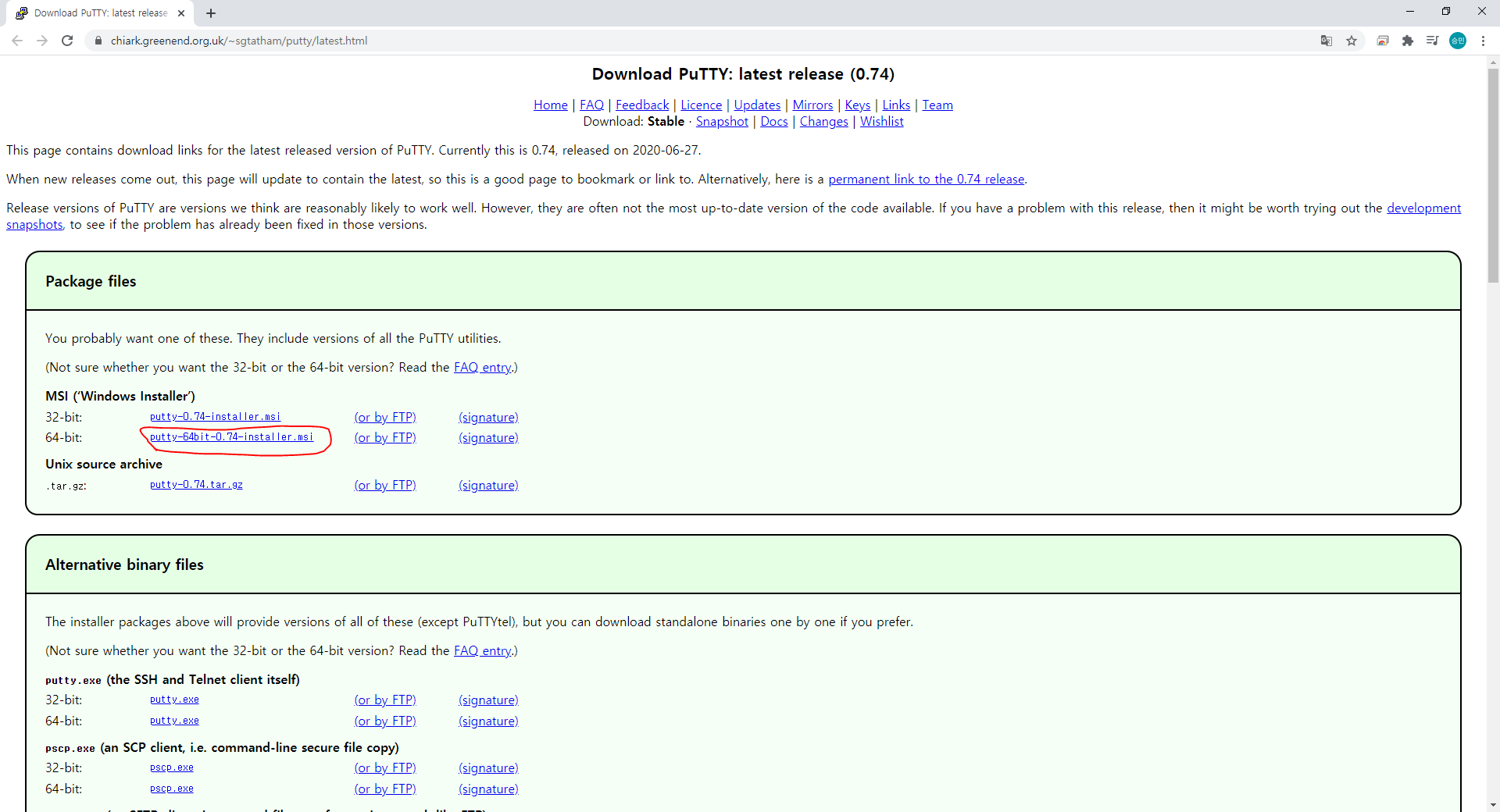Get 64-bit putty.exe by FTP
The height and width of the screenshot is (812, 1500).
pos(385,721)
